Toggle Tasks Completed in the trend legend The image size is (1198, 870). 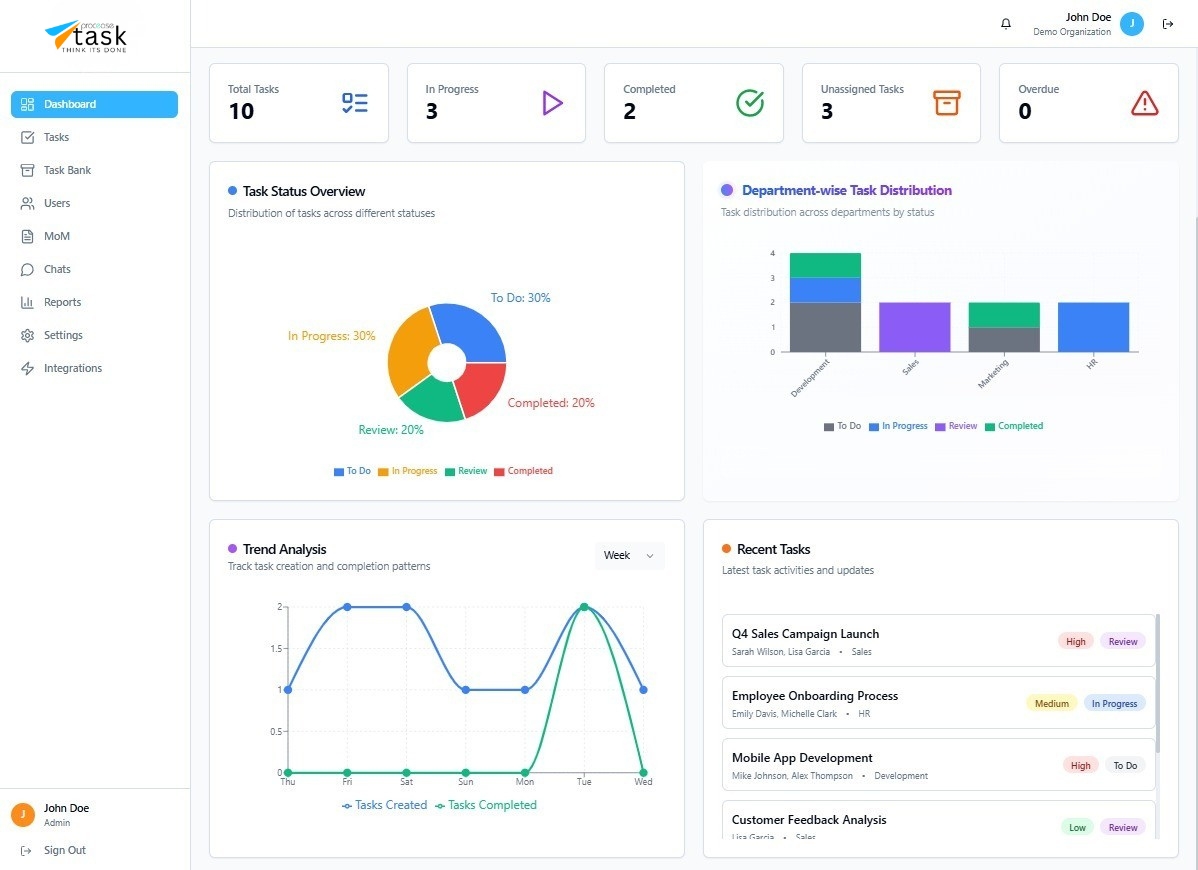(486, 805)
